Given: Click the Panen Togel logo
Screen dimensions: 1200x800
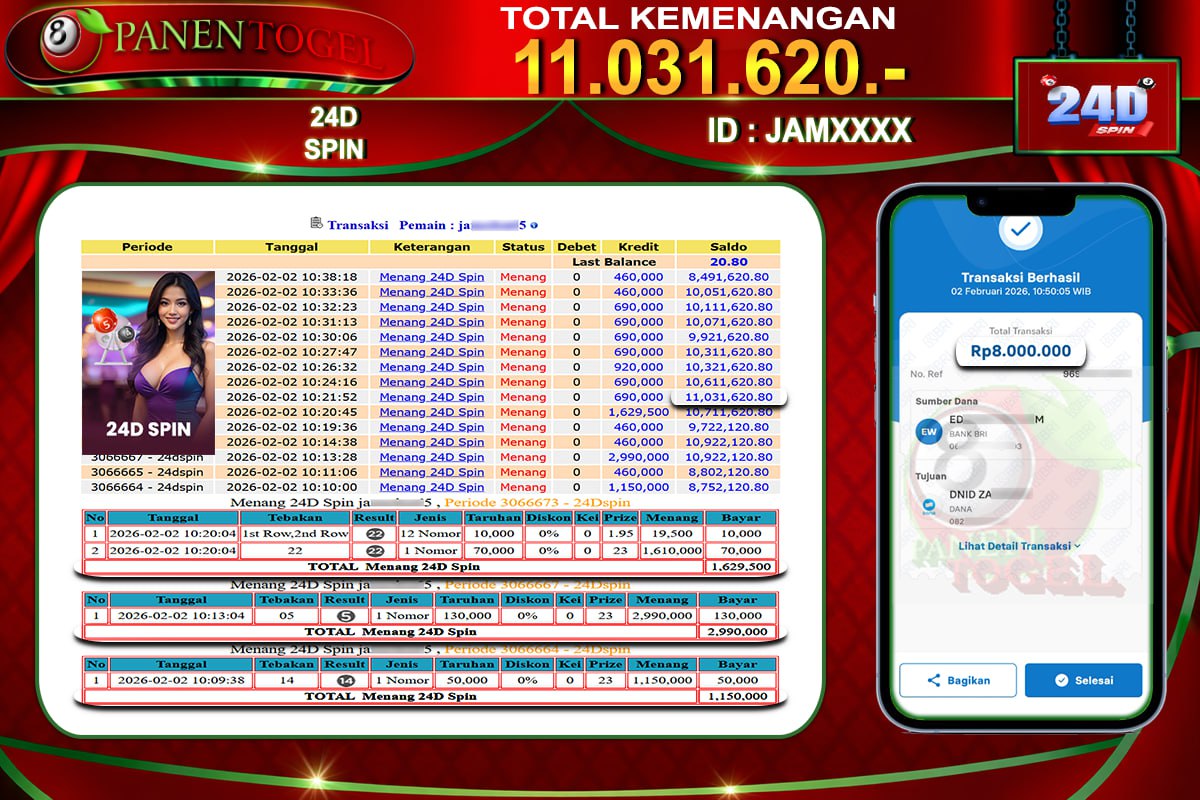Looking at the screenshot, I should [x=209, y=43].
